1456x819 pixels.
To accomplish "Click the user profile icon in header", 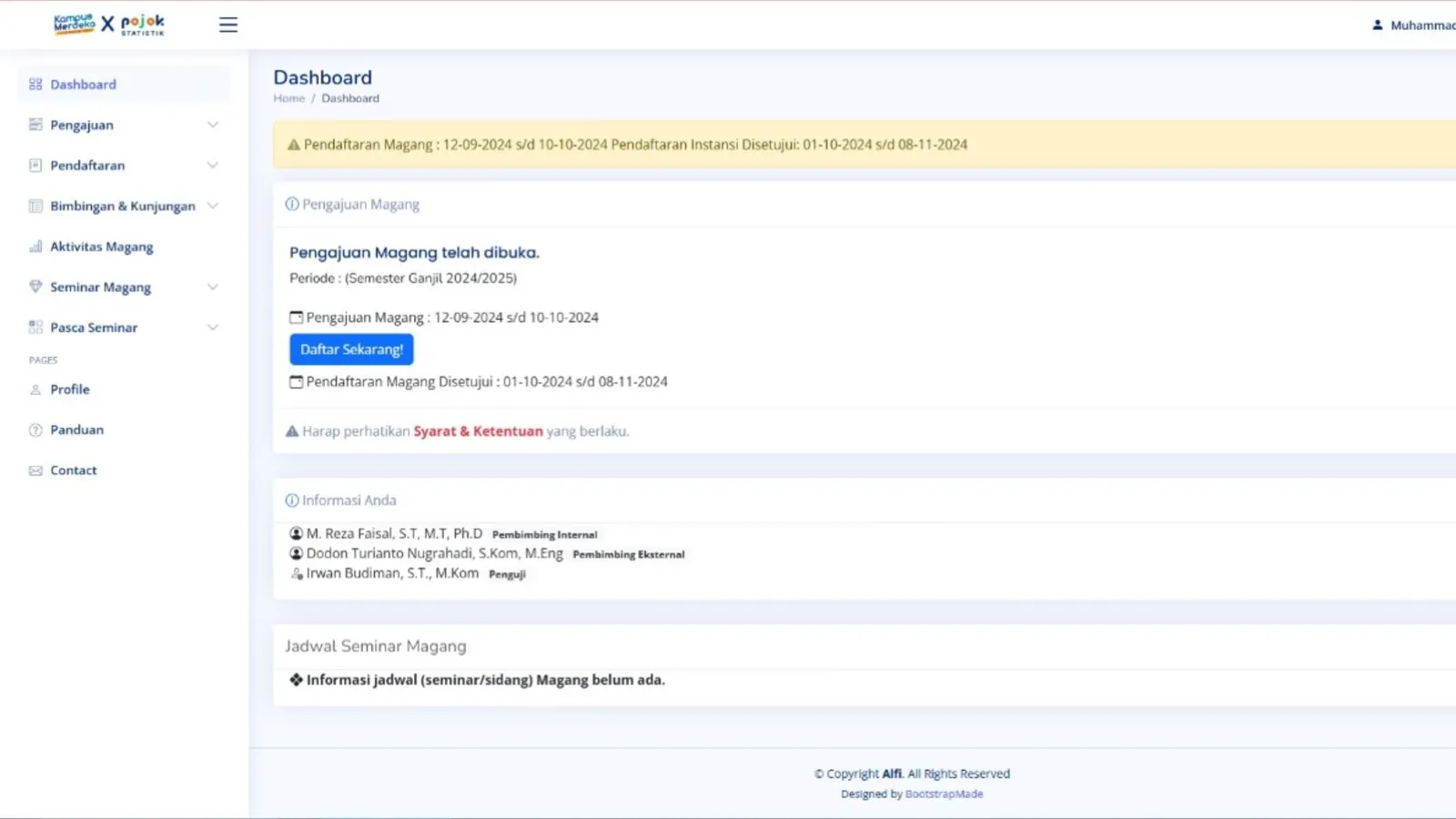I will pyautogui.click(x=1378, y=25).
